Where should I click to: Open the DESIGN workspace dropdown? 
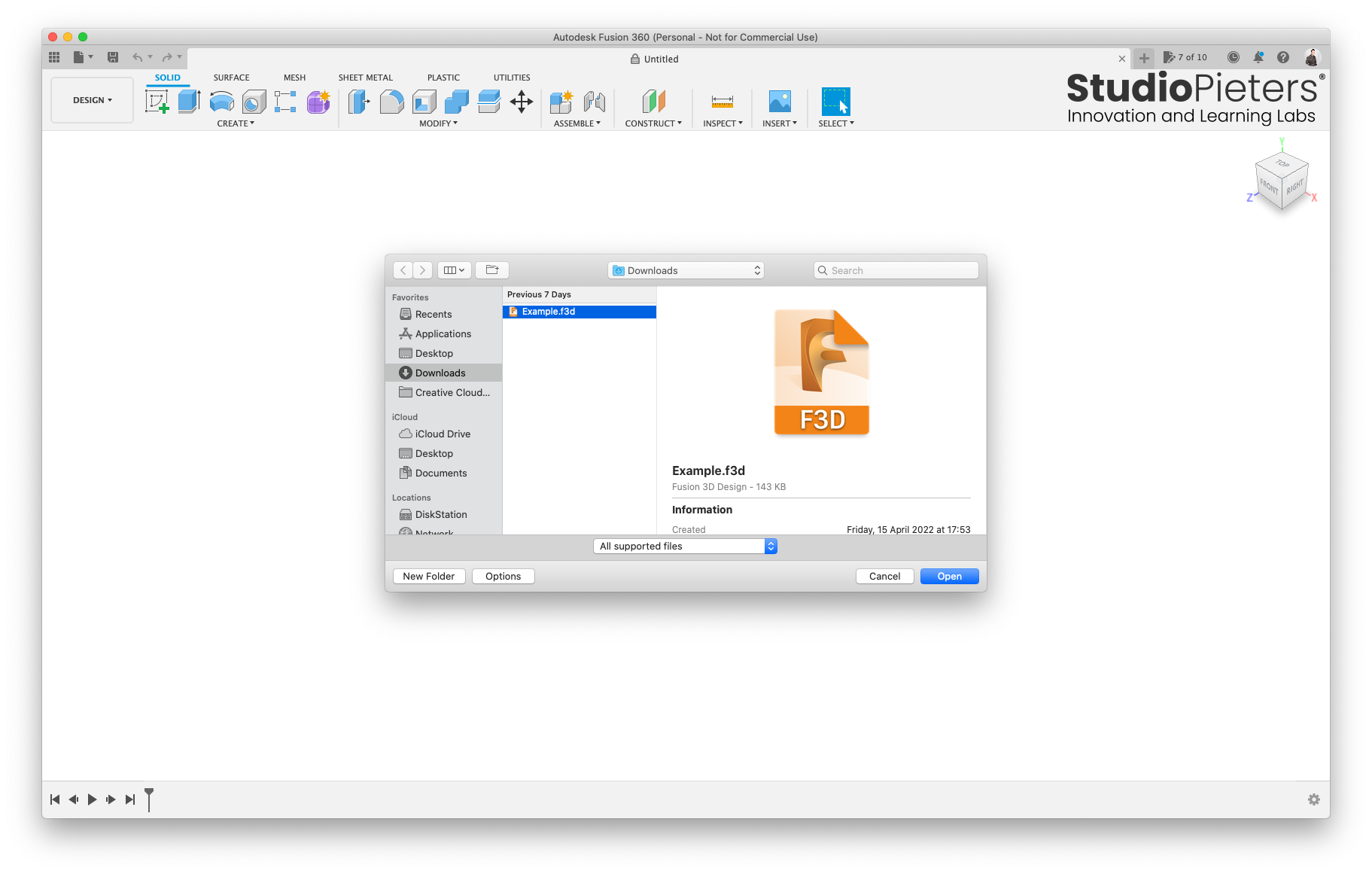pos(93,100)
